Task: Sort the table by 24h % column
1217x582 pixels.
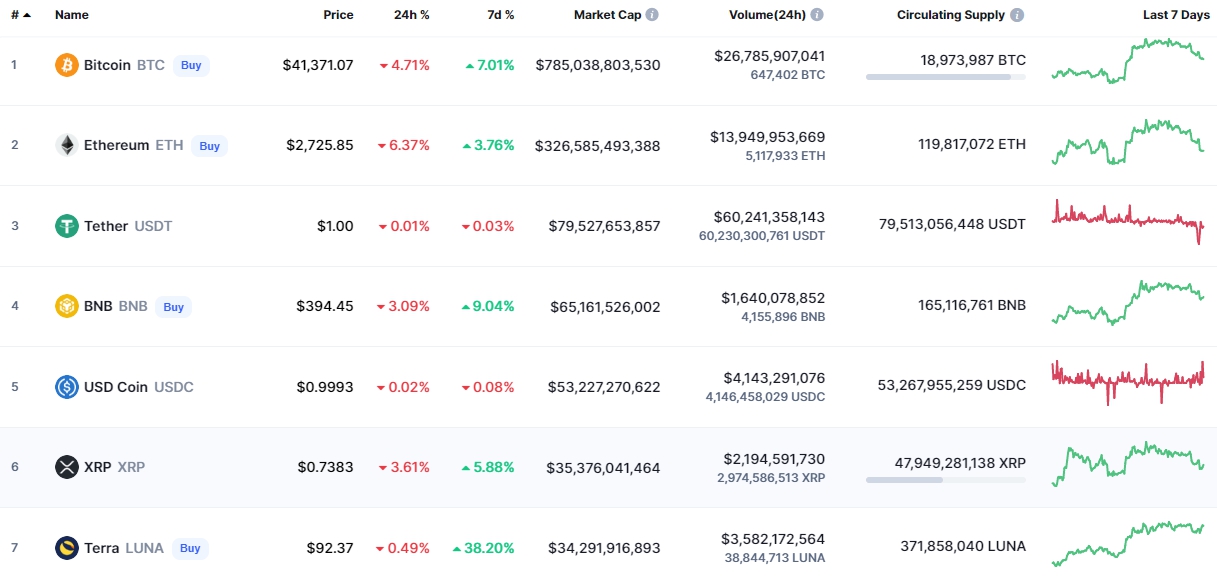Action: pyautogui.click(x=412, y=15)
